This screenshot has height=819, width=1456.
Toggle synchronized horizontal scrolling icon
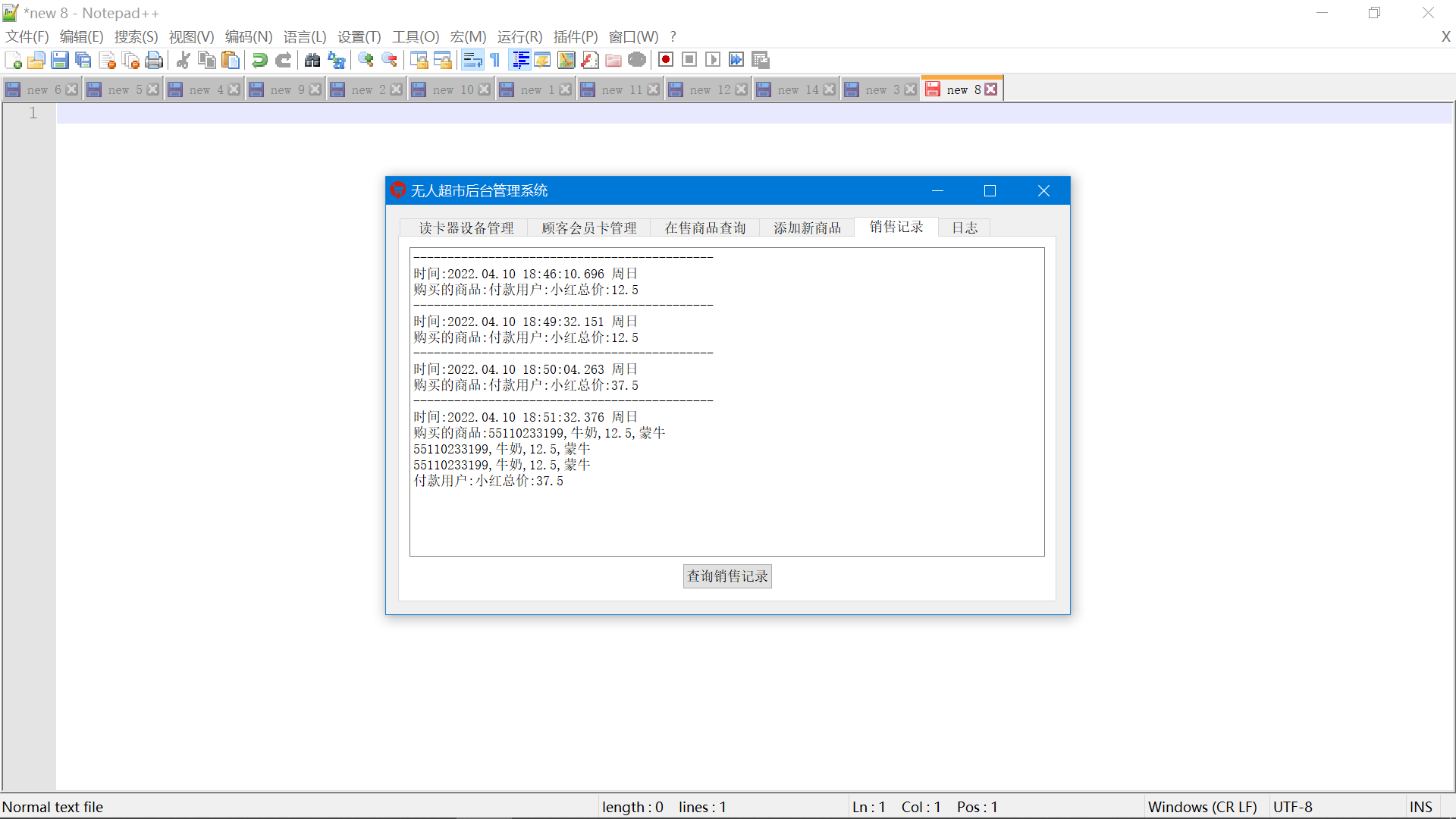[442, 60]
